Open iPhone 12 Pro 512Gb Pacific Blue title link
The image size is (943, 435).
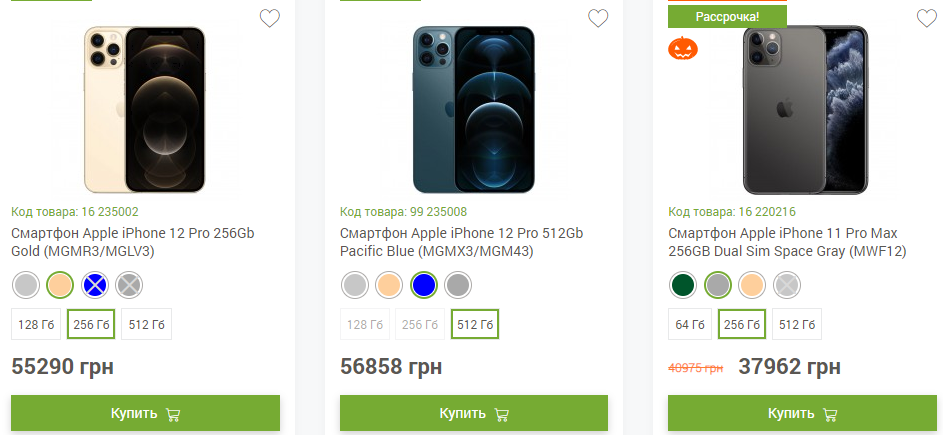(461, 242)
